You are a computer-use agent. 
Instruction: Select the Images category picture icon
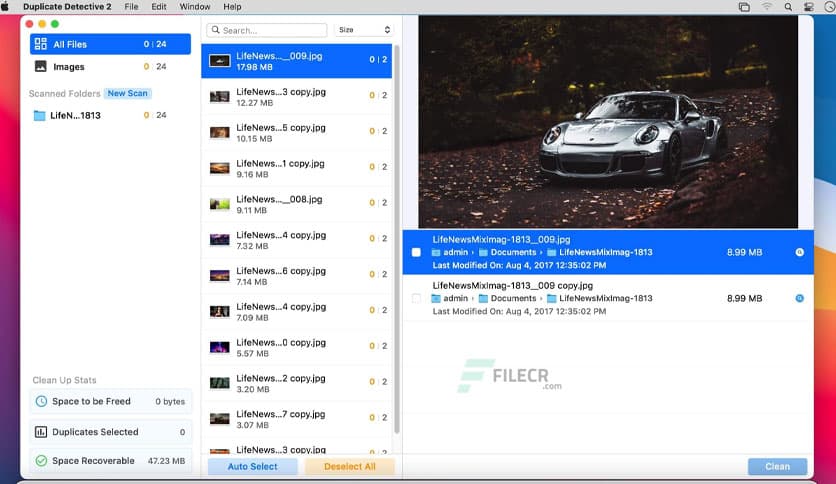[41, 67]
